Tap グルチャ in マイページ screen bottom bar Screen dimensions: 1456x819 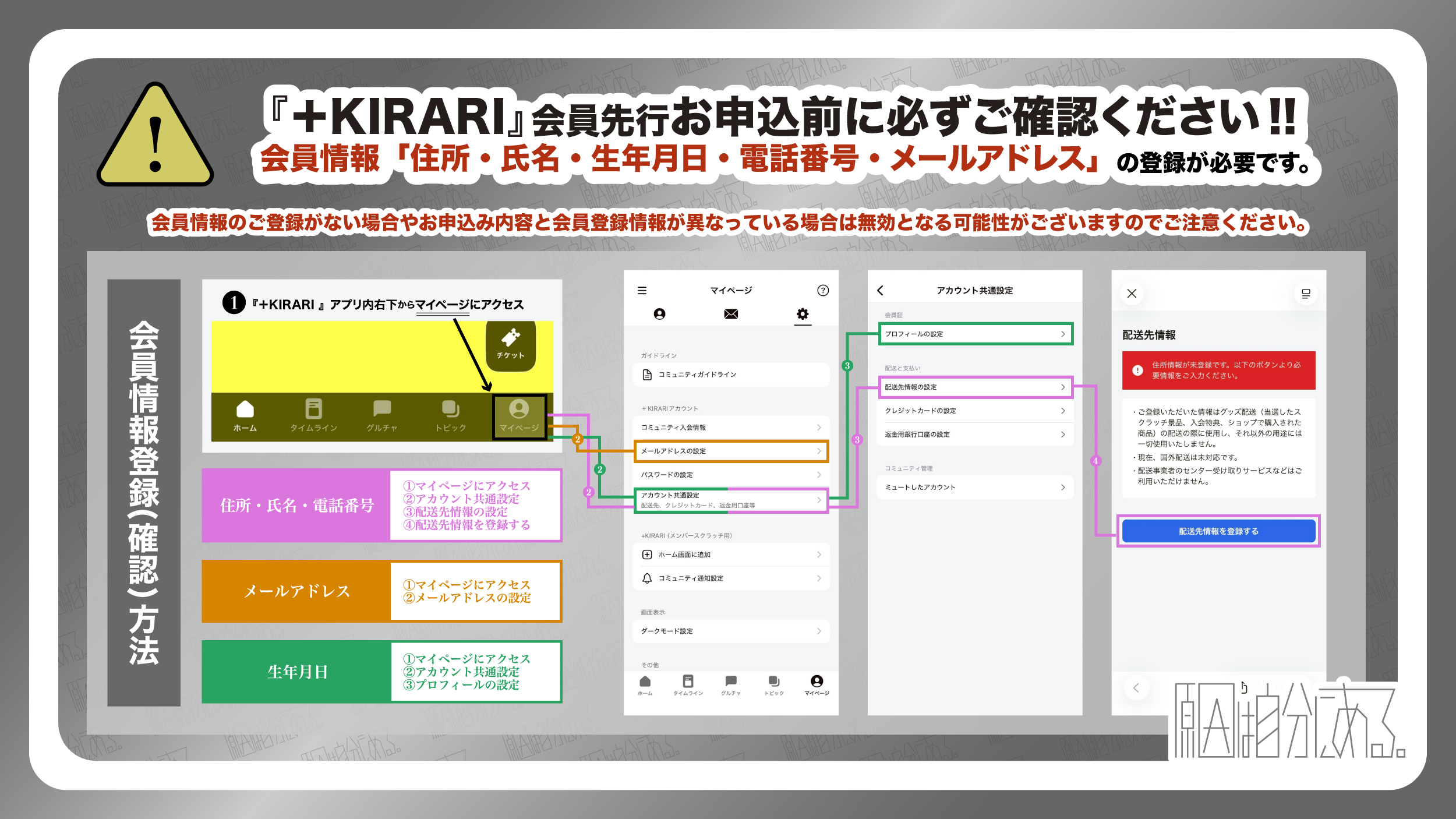tap(731, 686)
